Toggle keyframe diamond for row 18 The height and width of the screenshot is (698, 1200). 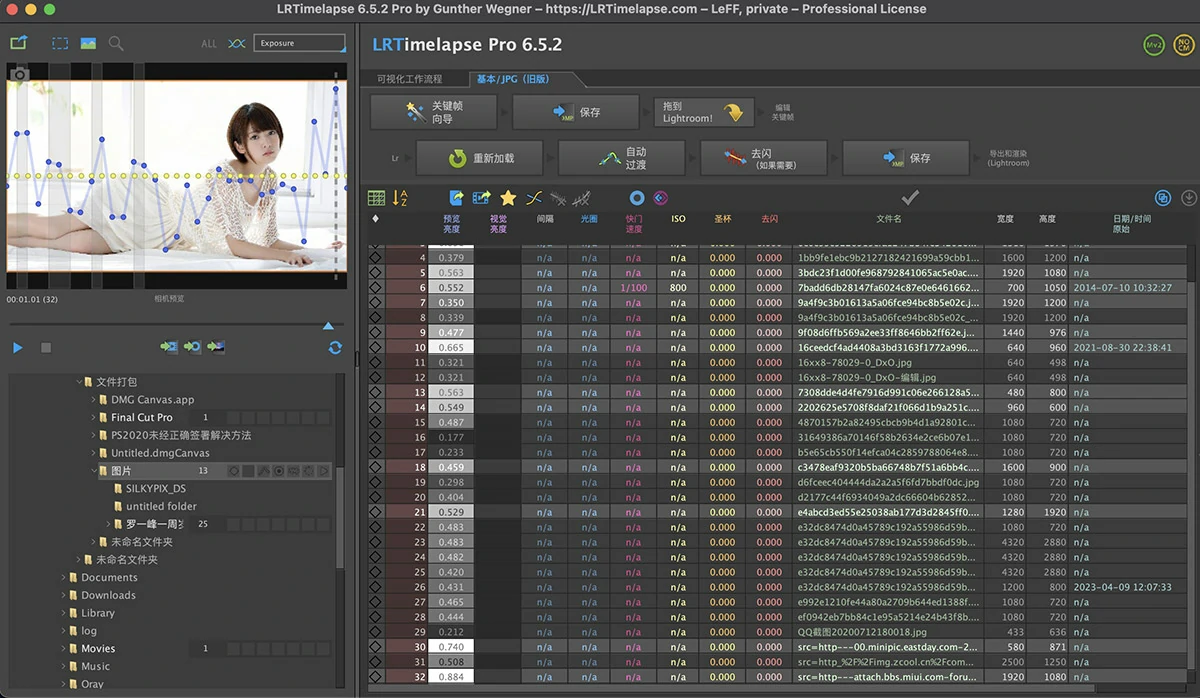point(375,467)
